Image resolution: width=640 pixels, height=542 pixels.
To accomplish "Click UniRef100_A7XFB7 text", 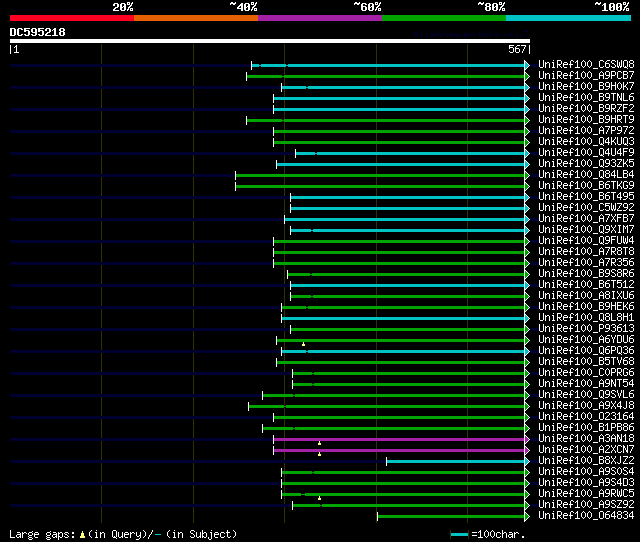I will pyautogui.click(x=586, y=218).
